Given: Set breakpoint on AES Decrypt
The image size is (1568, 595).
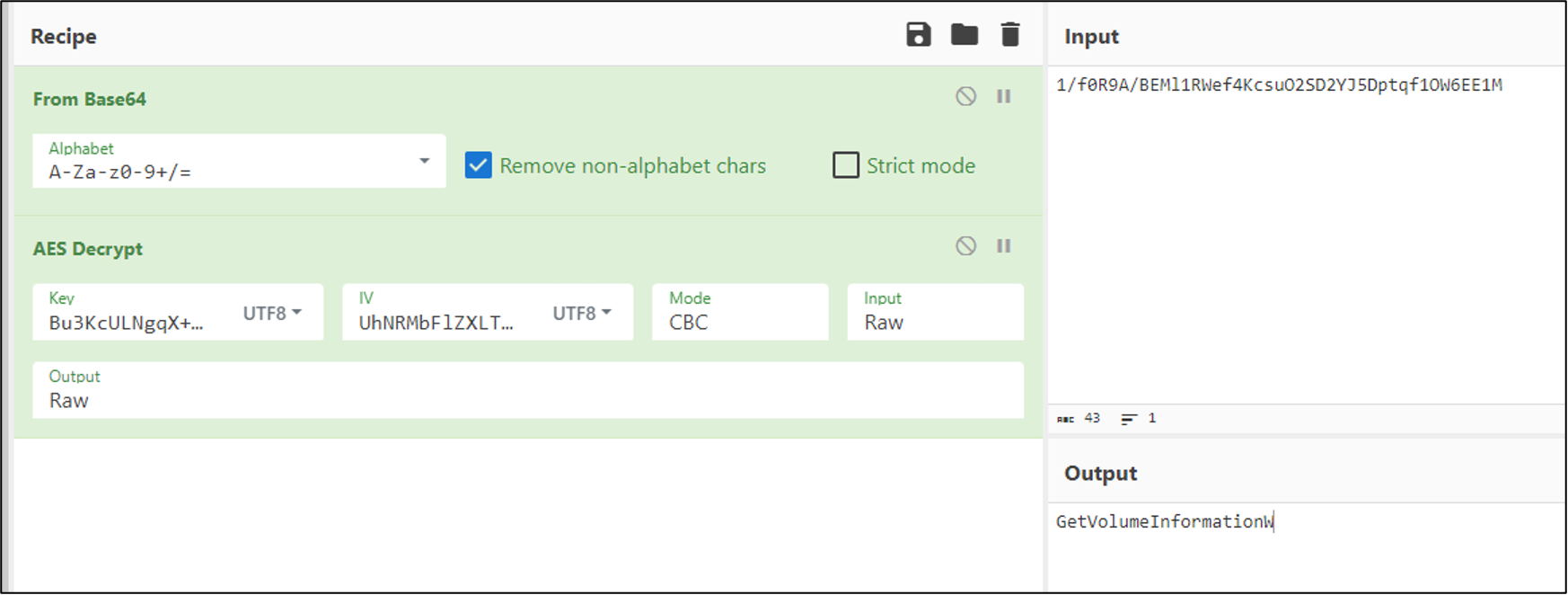Looking at the screenshot, I should [1004, 246].
